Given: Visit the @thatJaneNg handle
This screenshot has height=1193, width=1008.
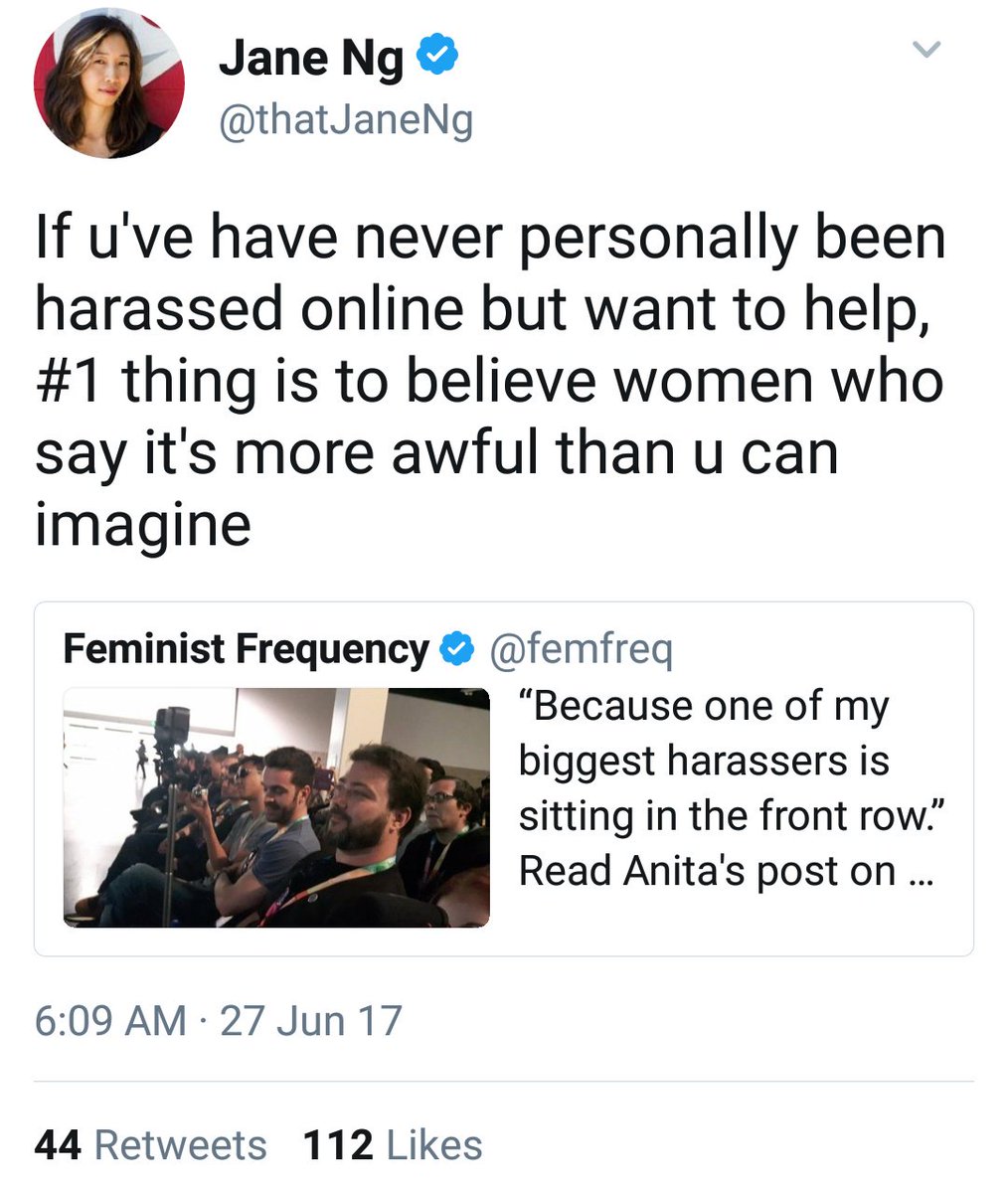Looking at the screenshot, I should point(346,120).
